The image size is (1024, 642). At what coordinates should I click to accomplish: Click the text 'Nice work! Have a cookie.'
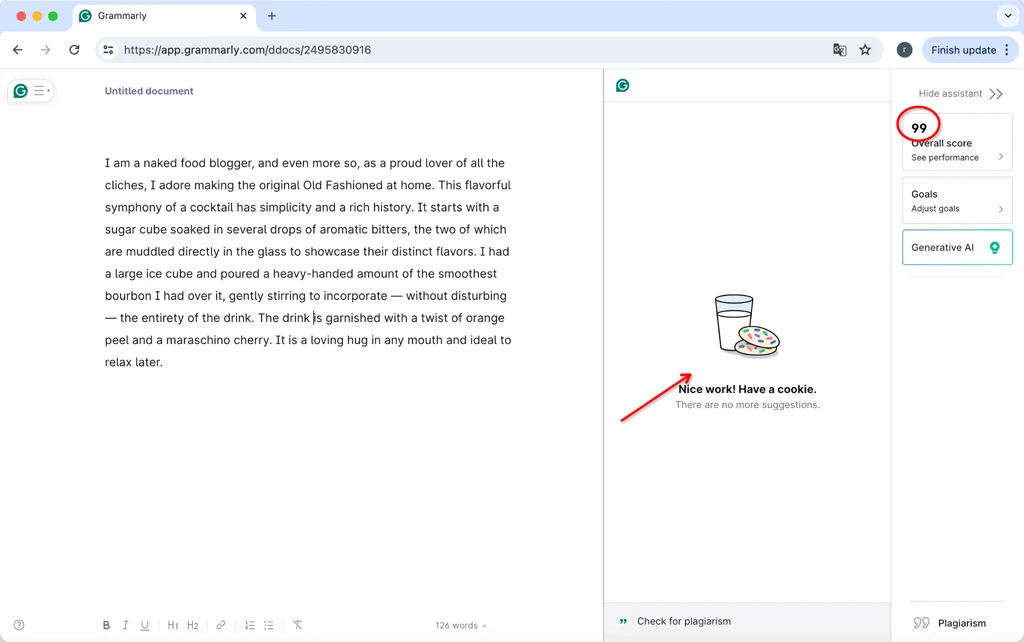pyautogui.click(x=747, y=389)
